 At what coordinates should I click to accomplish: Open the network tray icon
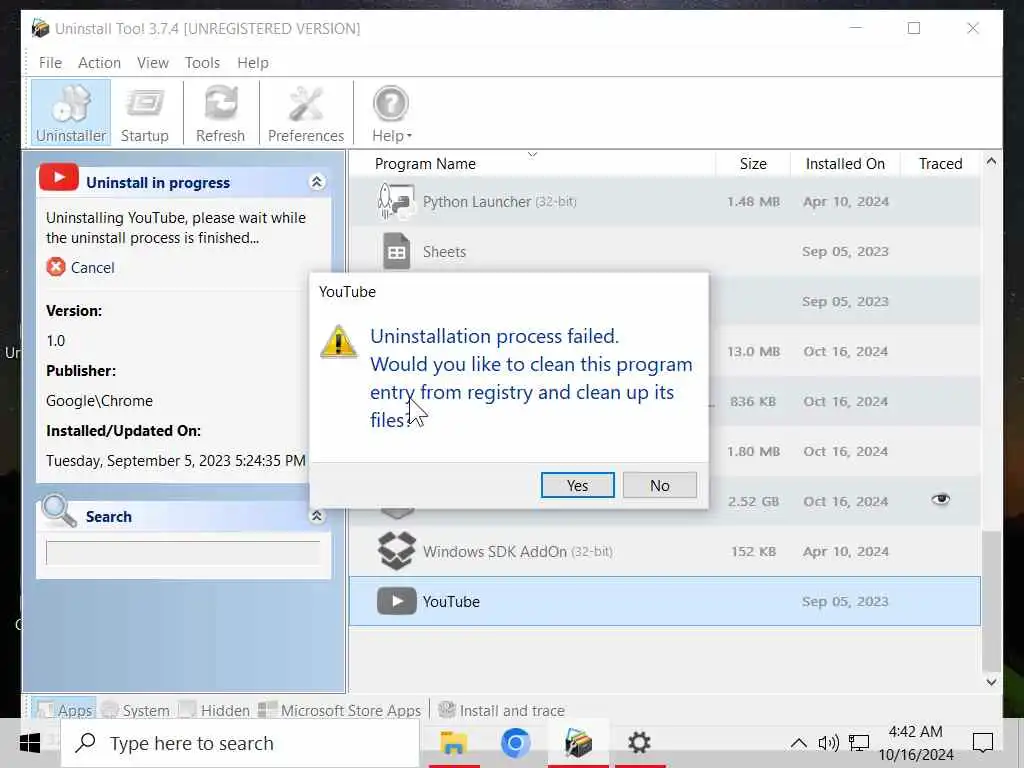859,743
